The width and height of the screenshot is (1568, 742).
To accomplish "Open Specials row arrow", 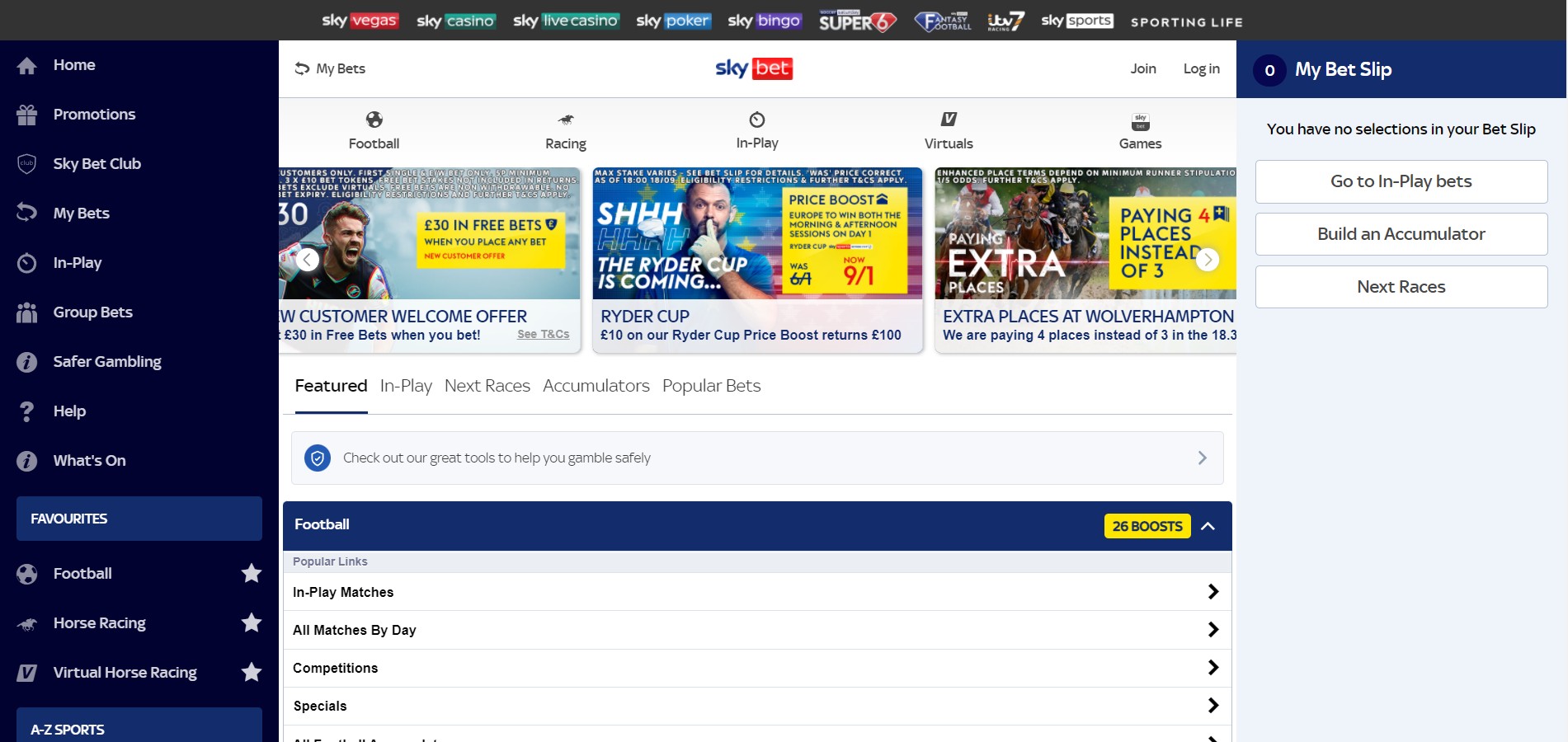I will point(1212,706).
